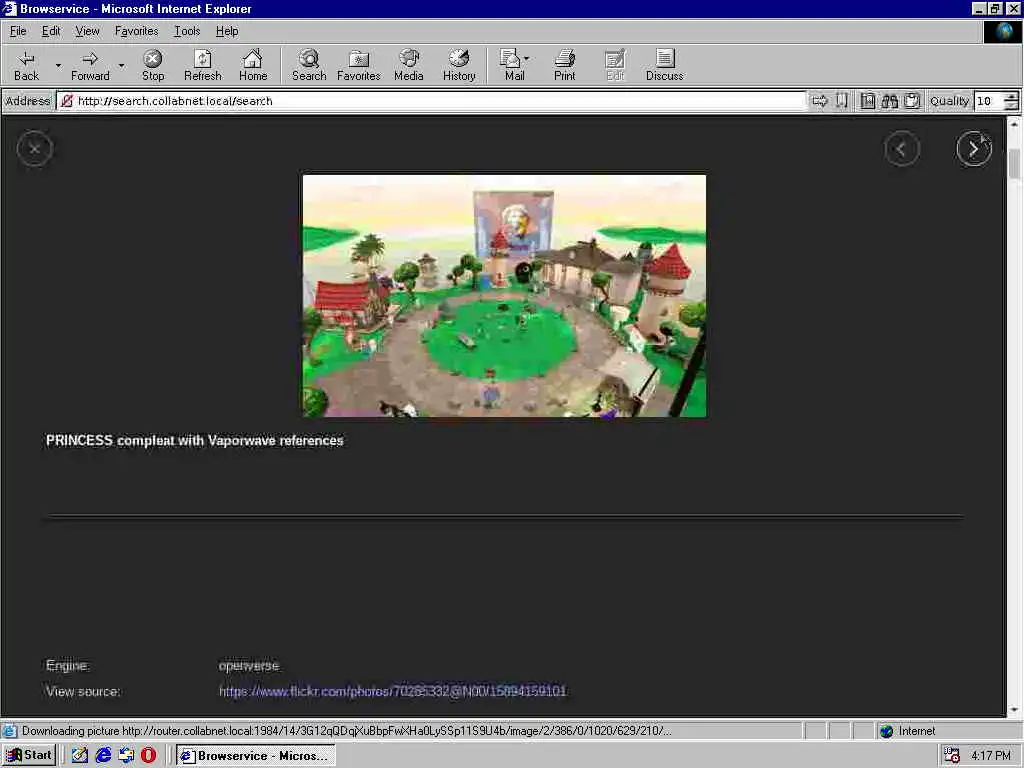Image resolution: width=1024 pixels, height=768 pixels.
Task: Go back using the Back toolbar button
Action: (x=27, y=65)
